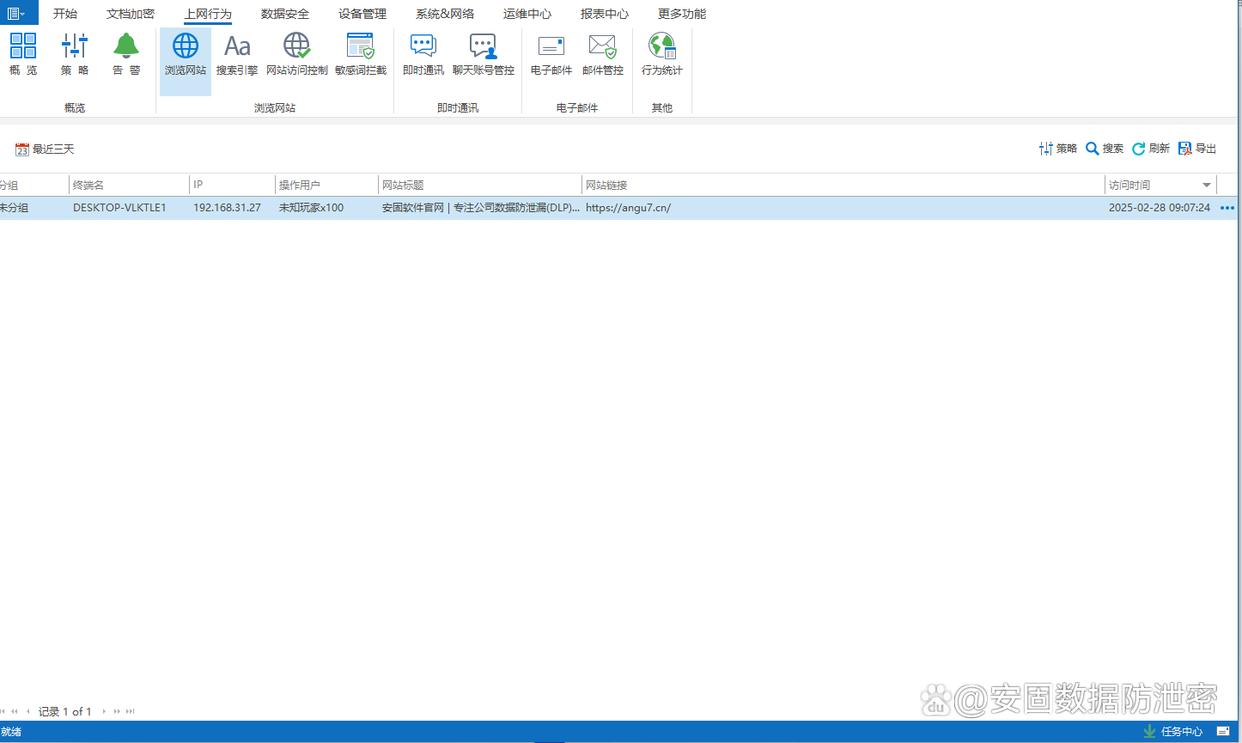Open 任务中心 in the status bar

tap(1173, 731)
